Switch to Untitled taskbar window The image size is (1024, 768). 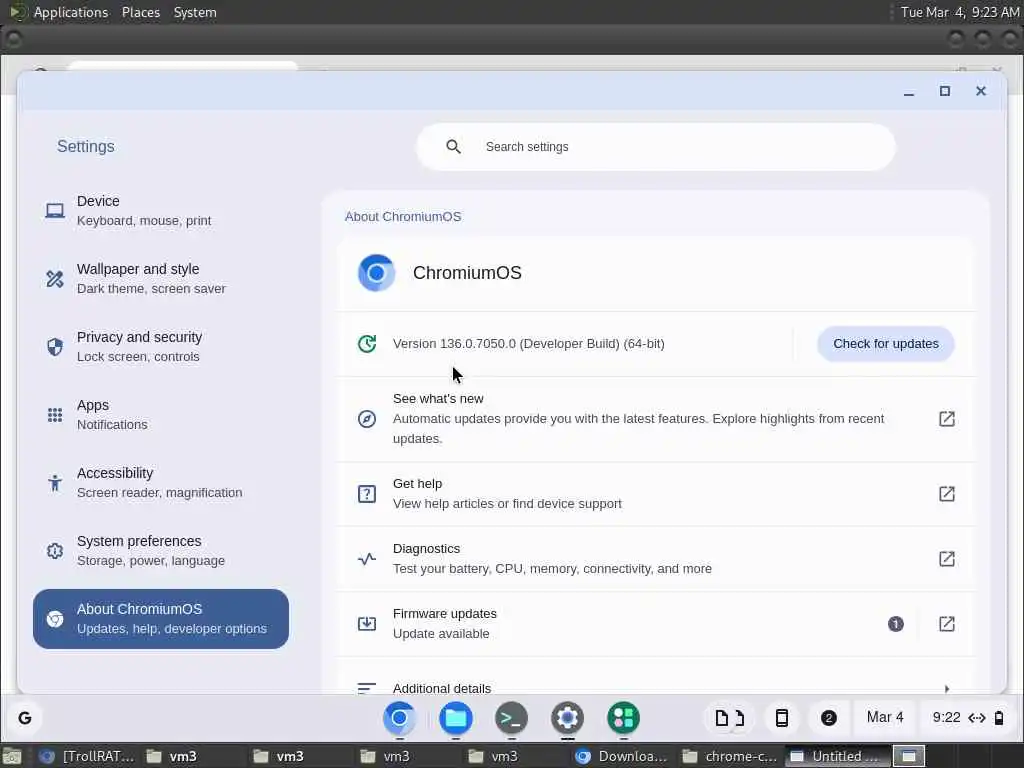(x=837, y=756)
